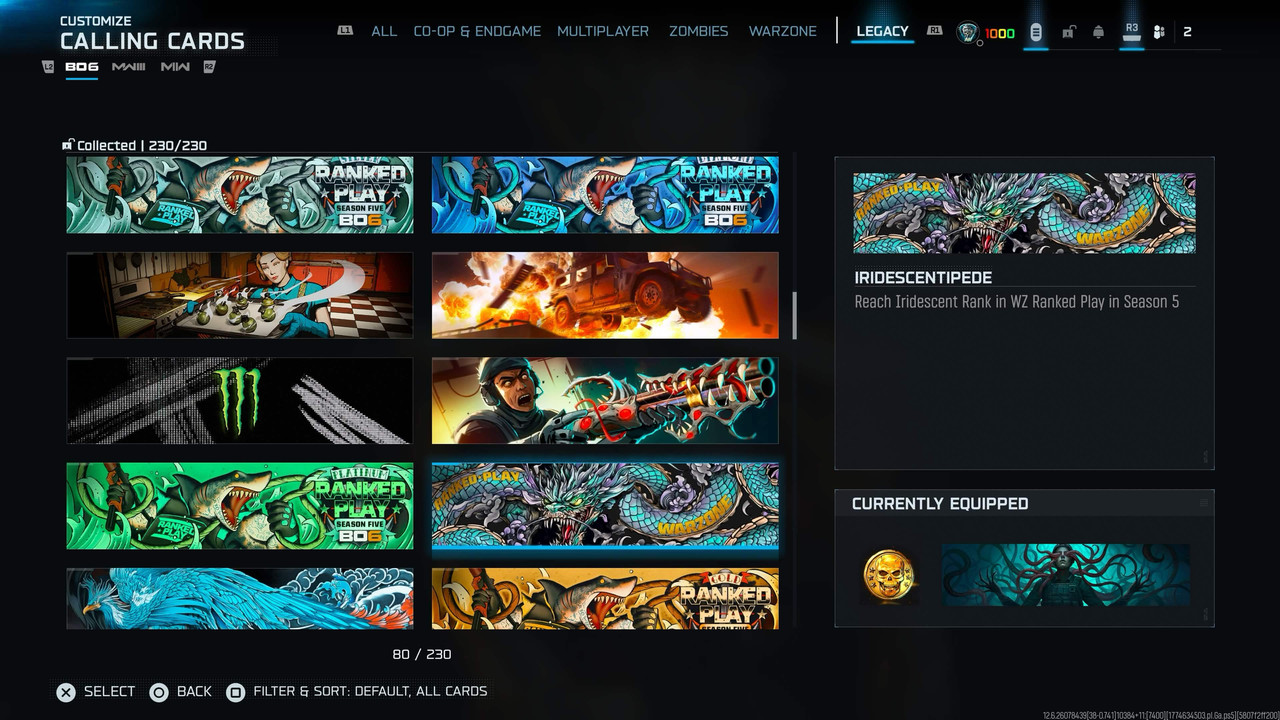The width and height of the screenshot is (1280, 720).
Task: Open the player emblem rank icon
Action: click(967, 32)
